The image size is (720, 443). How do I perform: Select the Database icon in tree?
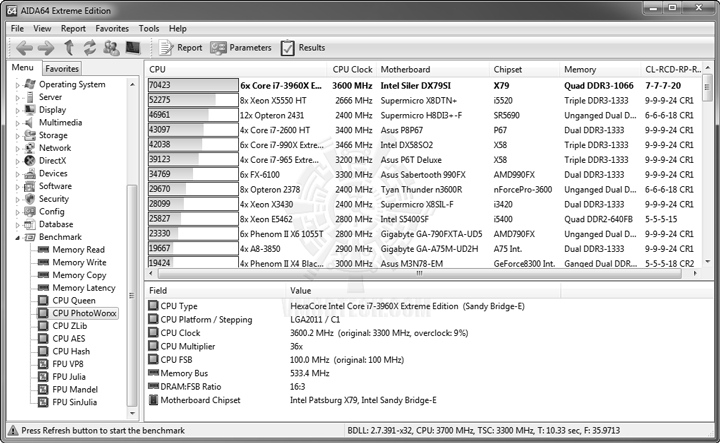[30, 224]
